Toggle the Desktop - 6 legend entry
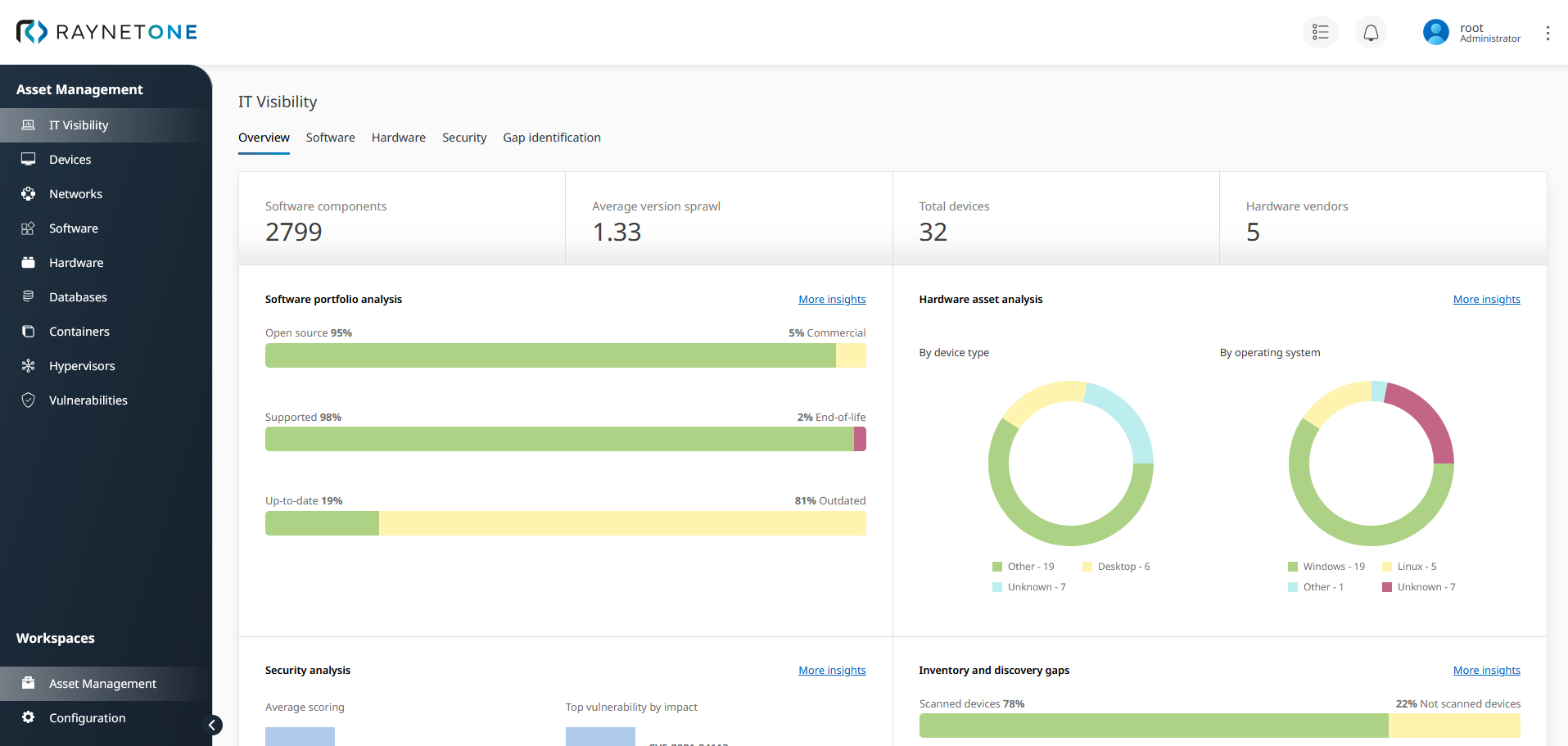Screen dimensions: 1568x746 click(x=1116, y=567)
